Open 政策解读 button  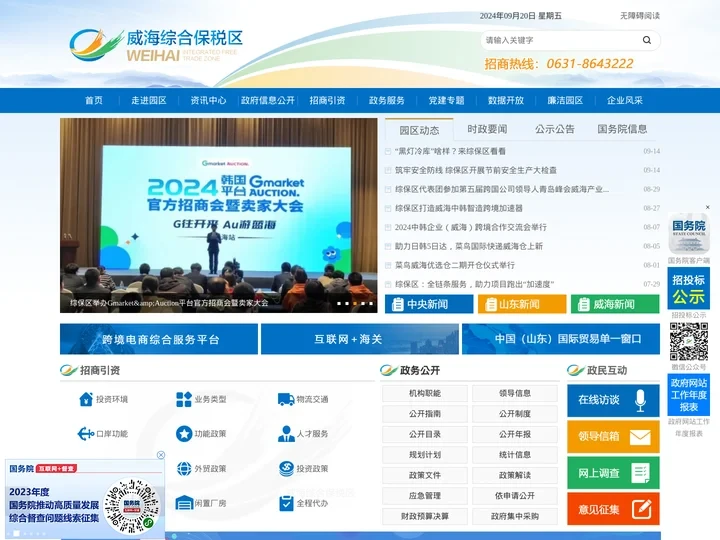[515, 475]
